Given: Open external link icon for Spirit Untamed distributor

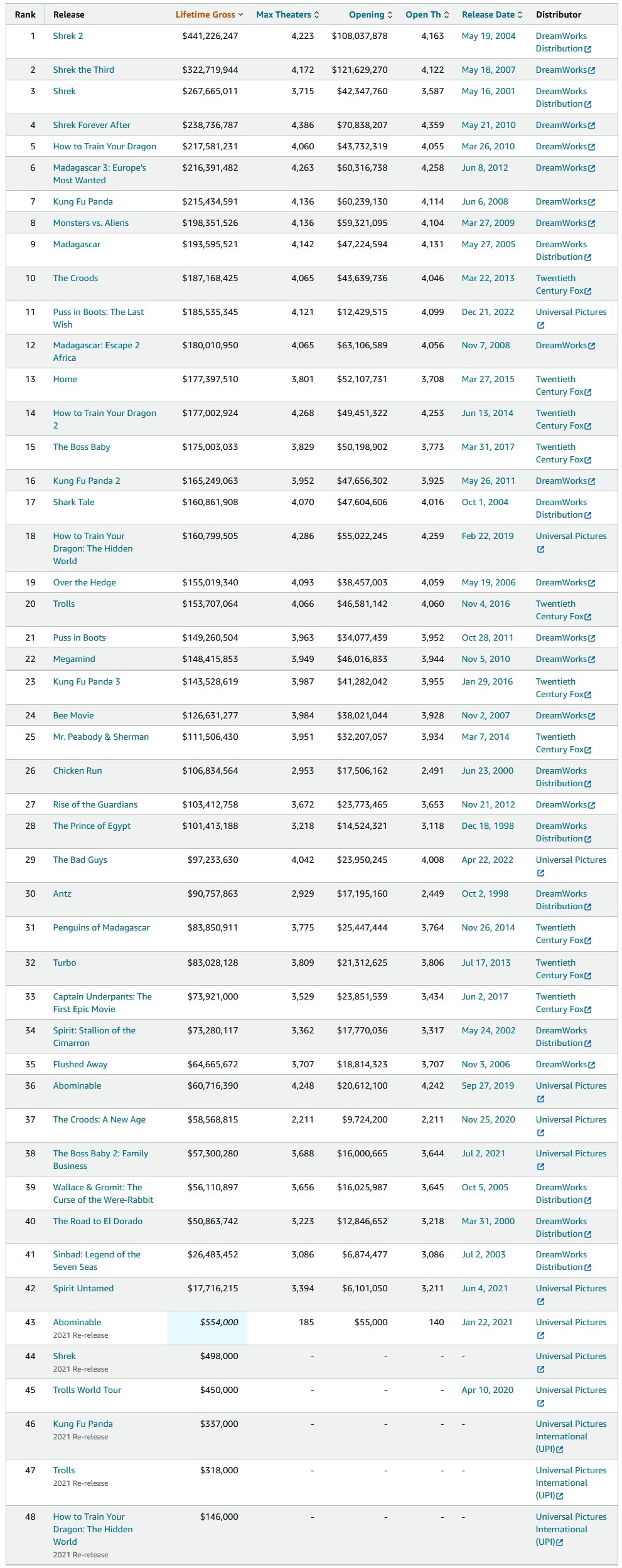Looking at the screenshot, I should click(540, 1301).
